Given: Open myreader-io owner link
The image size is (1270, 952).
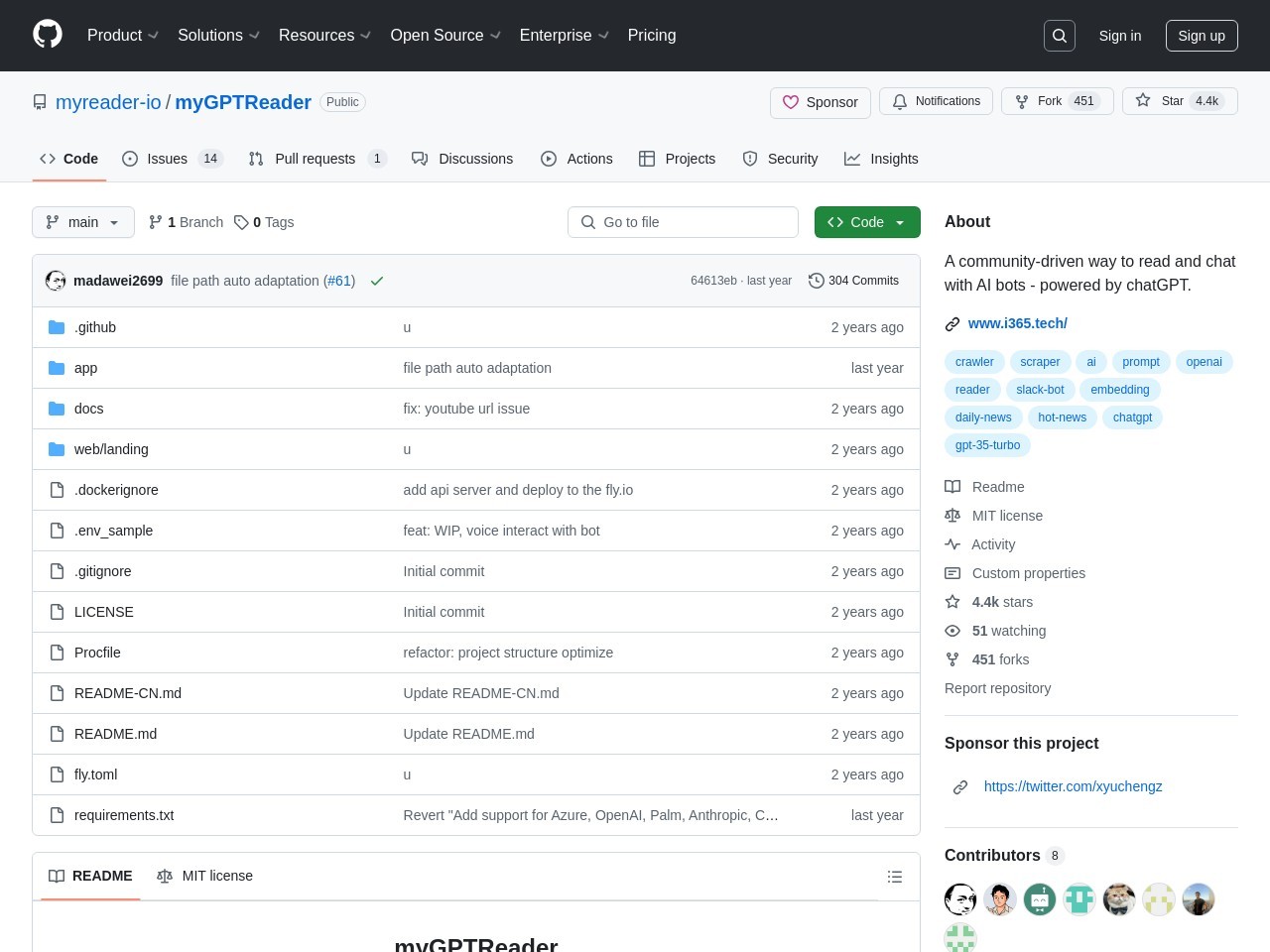Looking at the screenshot, I should click(x=108, y=102).
